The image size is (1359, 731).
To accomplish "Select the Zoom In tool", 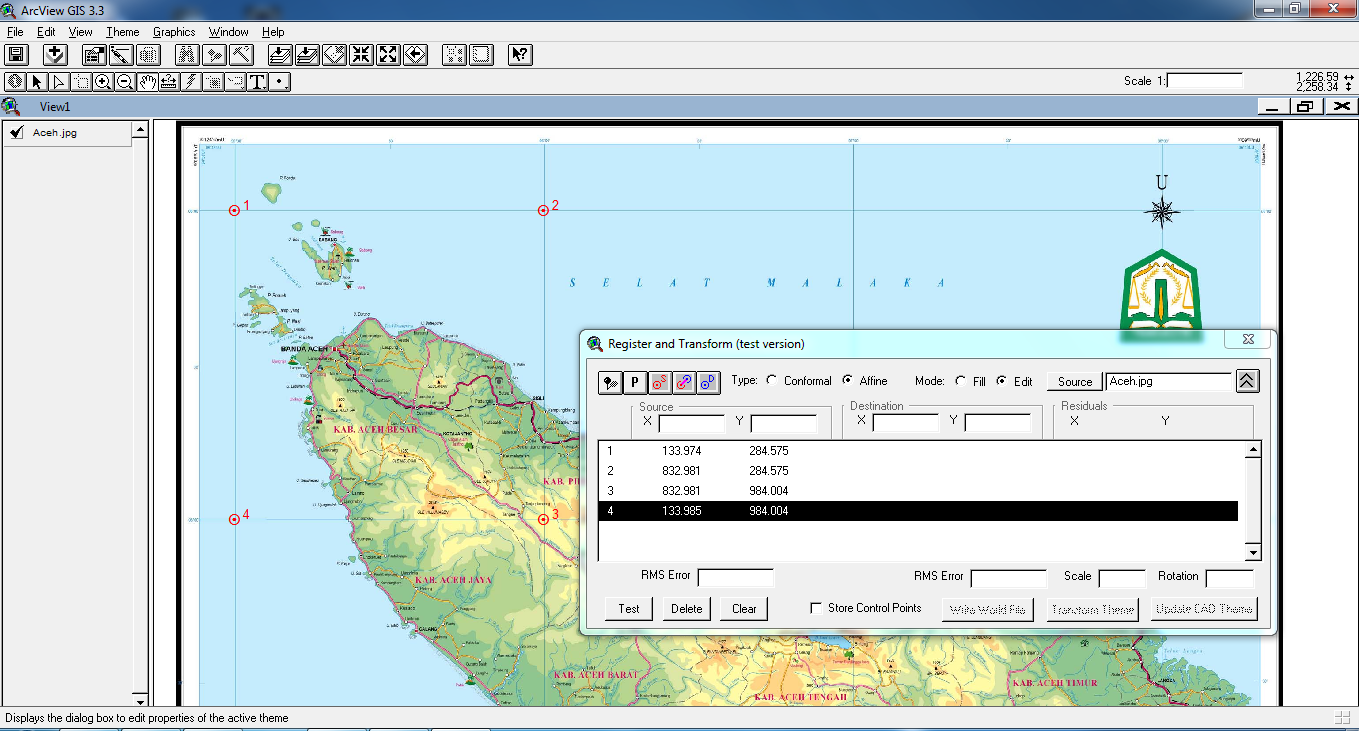I will pyautogui.click(x=103, y=82).
